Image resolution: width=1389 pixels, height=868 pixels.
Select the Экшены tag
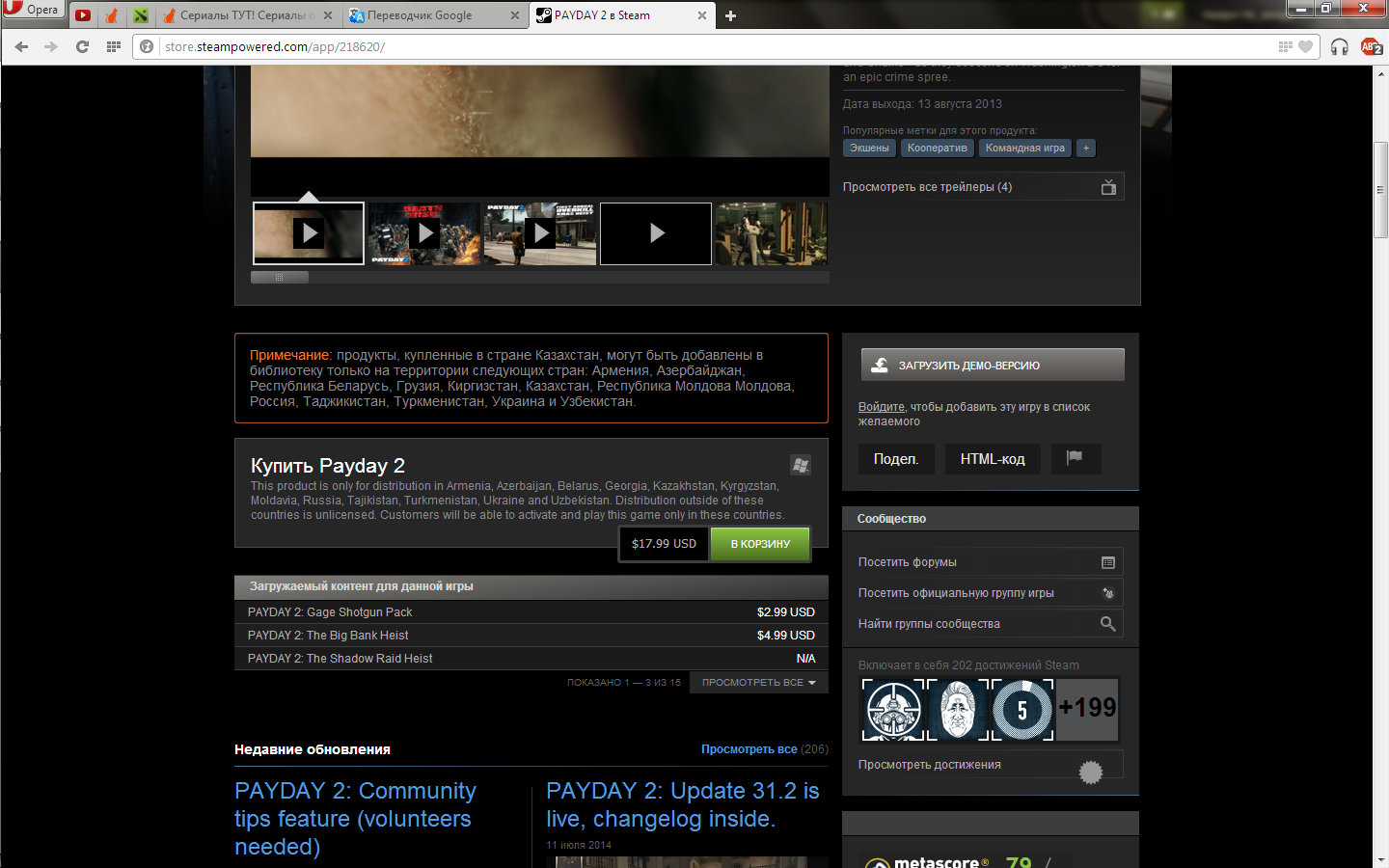click(x=869, y=148)
